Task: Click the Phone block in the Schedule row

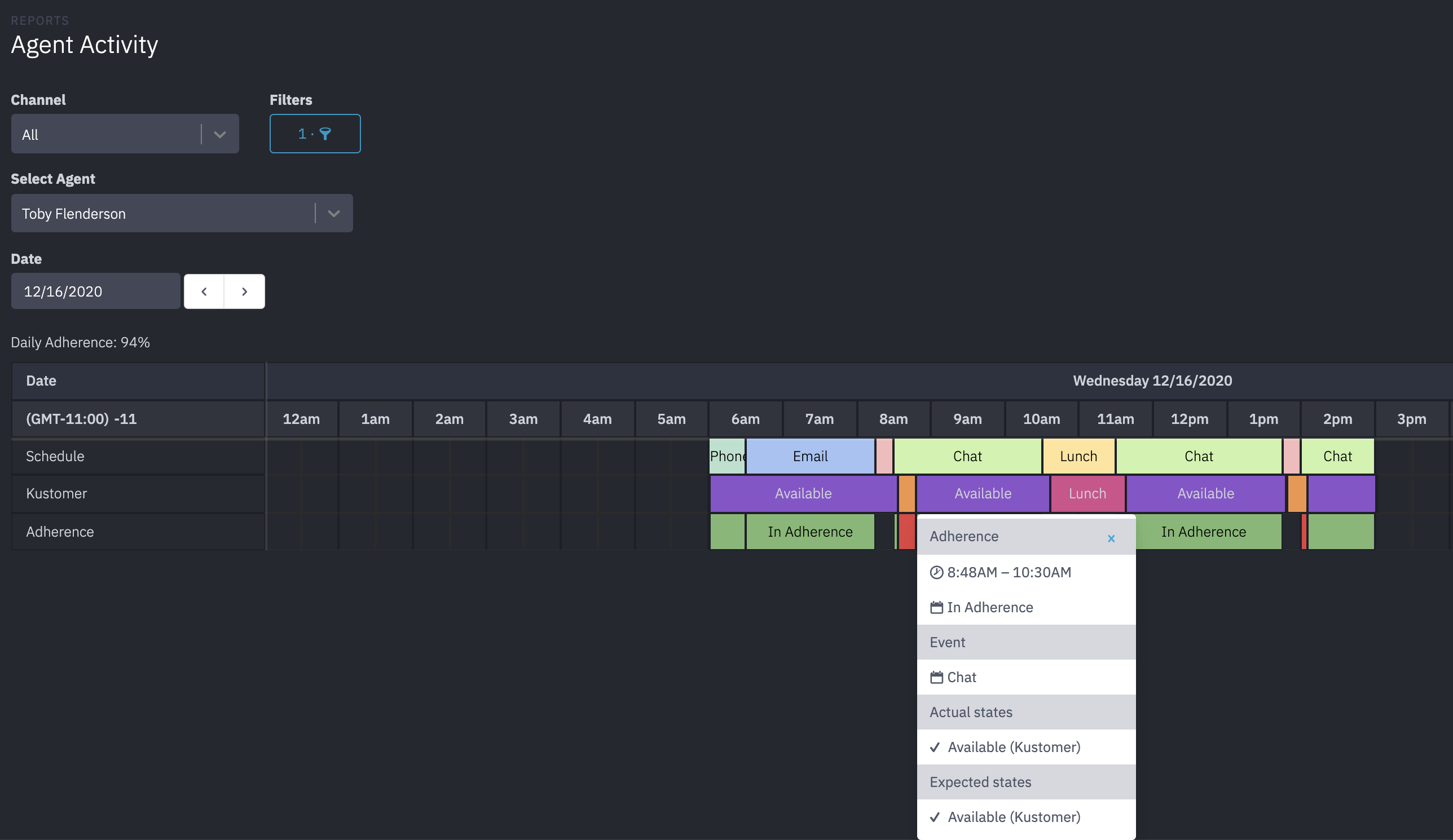Action: pos(726,456)
